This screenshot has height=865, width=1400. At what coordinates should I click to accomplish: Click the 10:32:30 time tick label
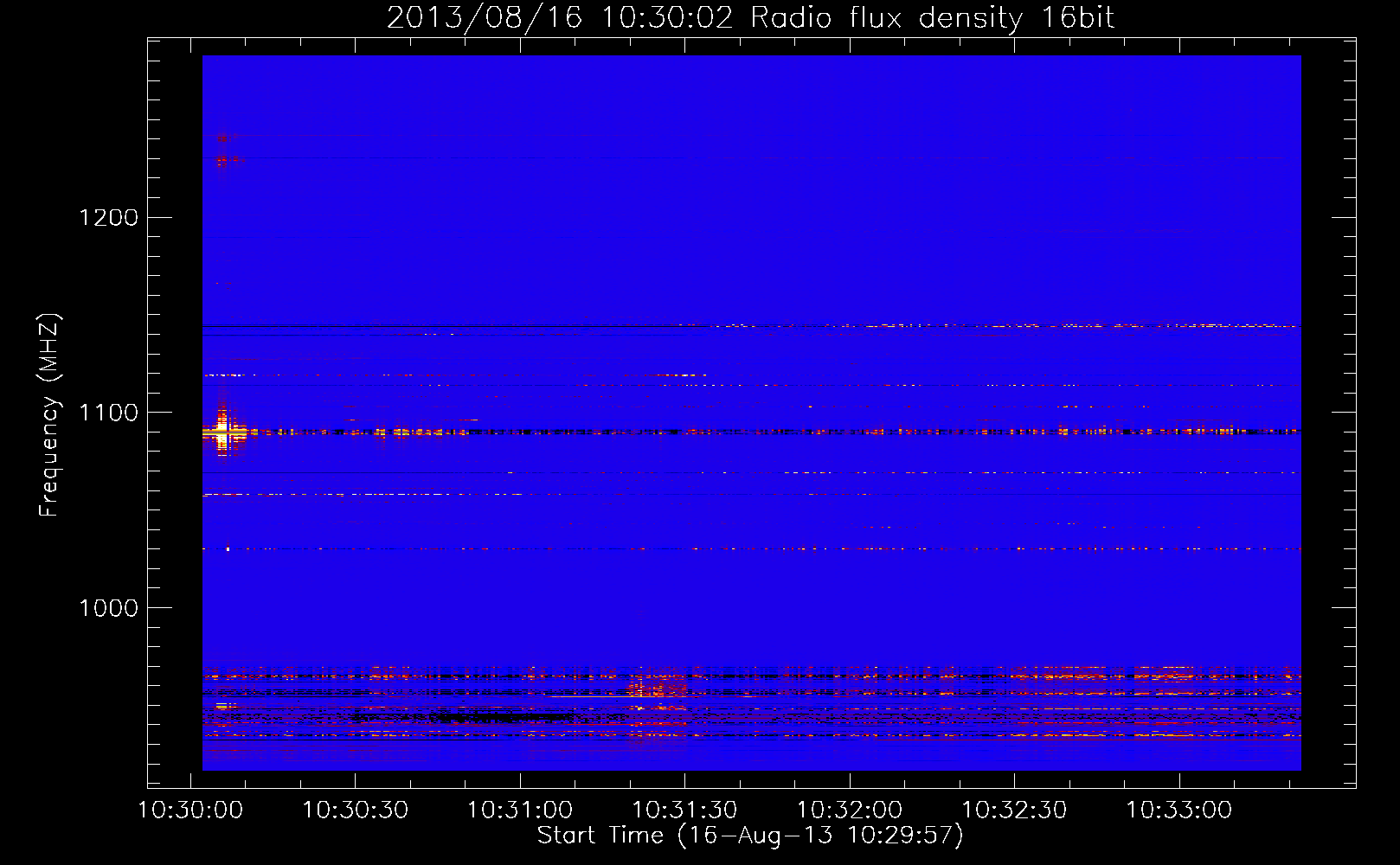[1014, 811]
